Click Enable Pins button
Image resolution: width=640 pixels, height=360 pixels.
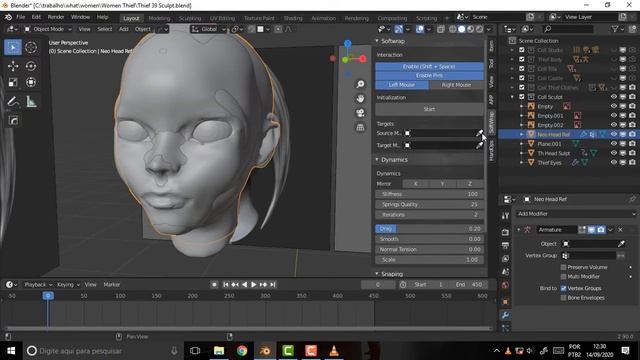pyautogui.click(x=429, y=76)
